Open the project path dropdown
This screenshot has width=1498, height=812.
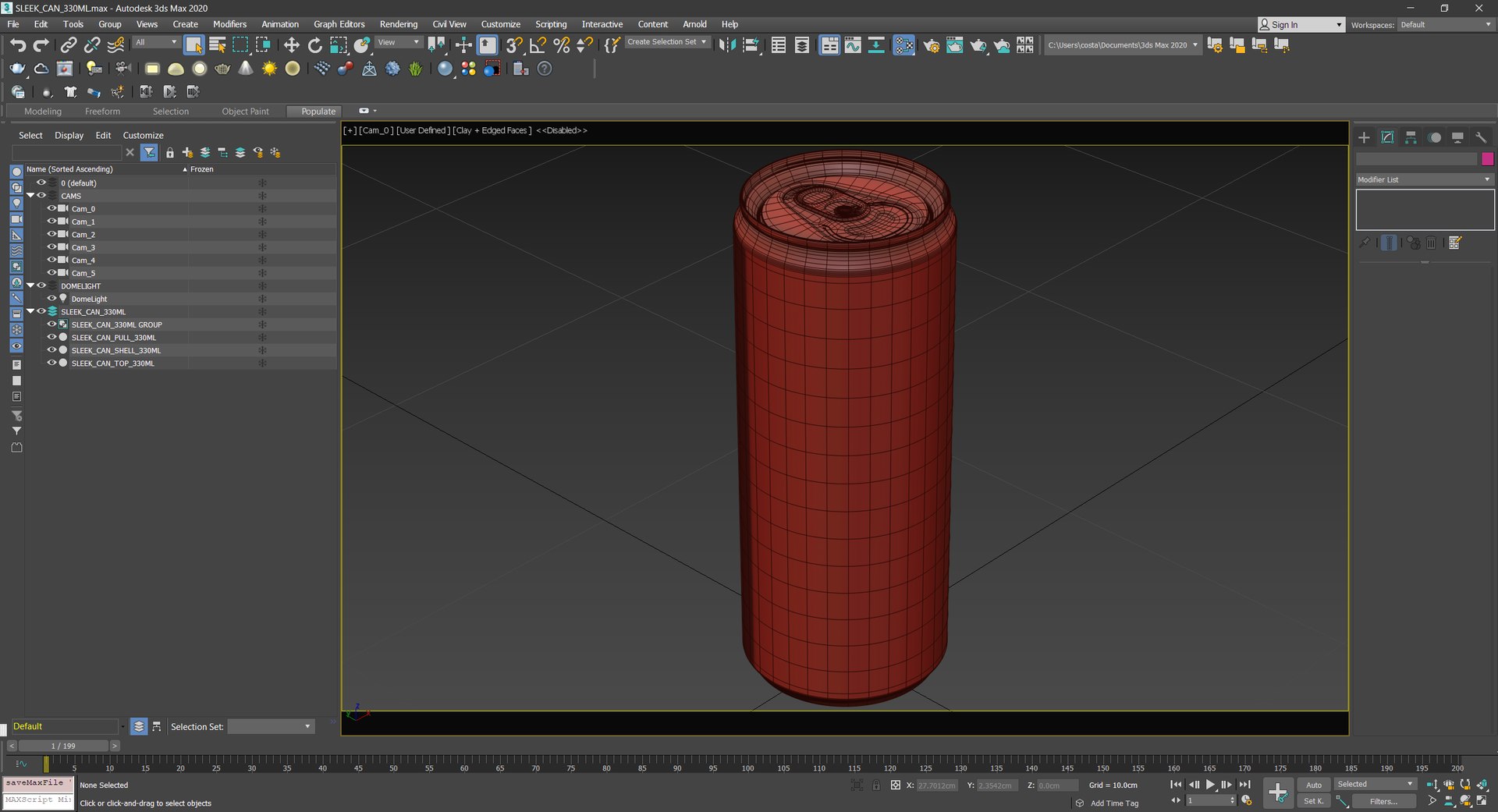click(1122, 45)
